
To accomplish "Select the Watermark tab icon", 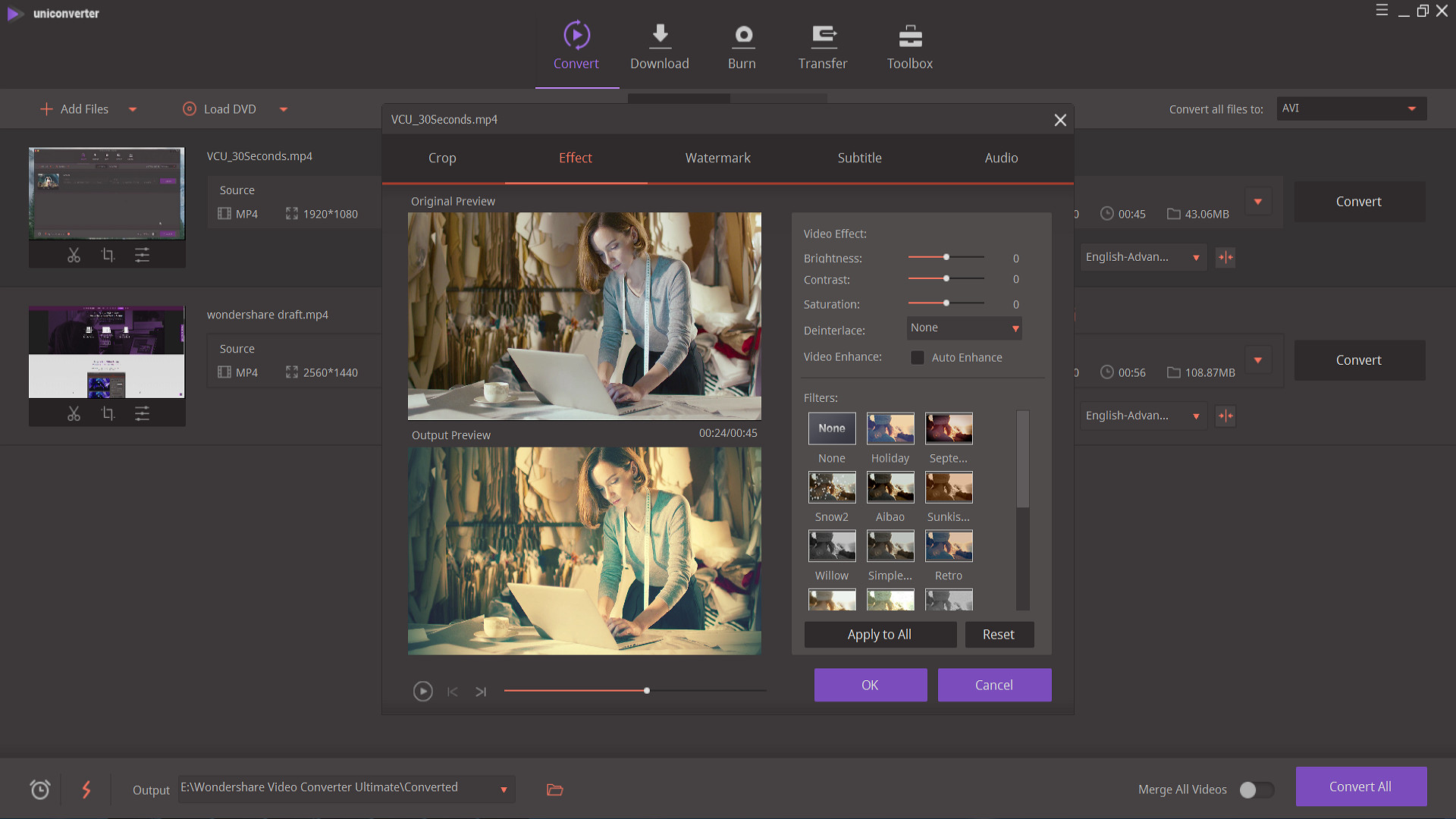I will click(x=717, y=157).
